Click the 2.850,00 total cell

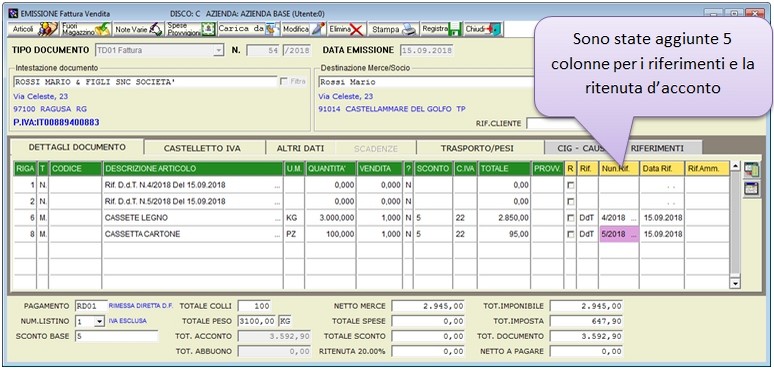pyautogui.click(x=504, y=218)
